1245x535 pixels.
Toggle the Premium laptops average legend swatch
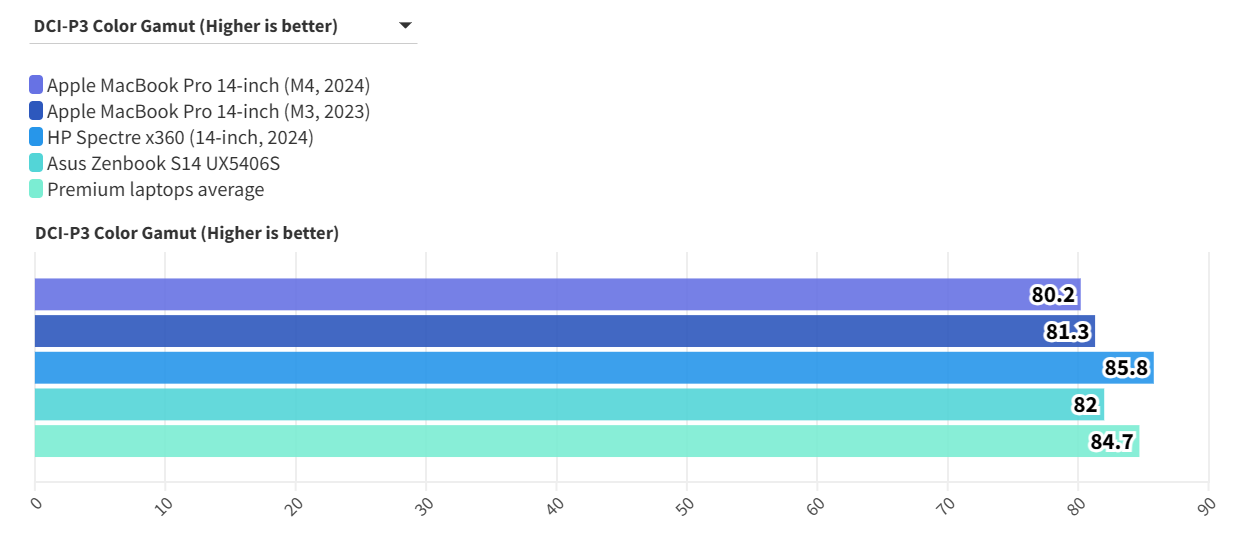click(x=37, y=189)
